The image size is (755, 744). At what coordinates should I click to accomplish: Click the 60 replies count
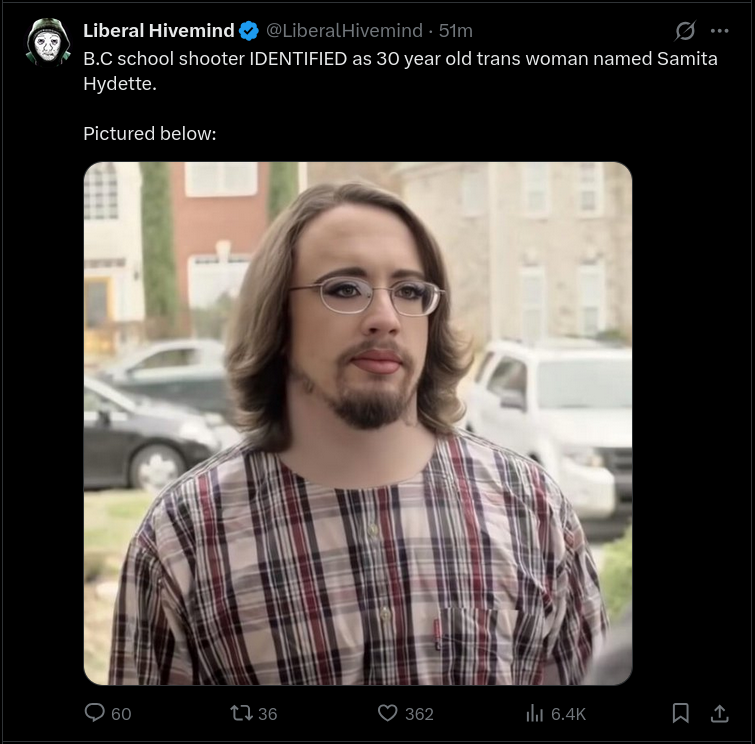tap(121, 714)
